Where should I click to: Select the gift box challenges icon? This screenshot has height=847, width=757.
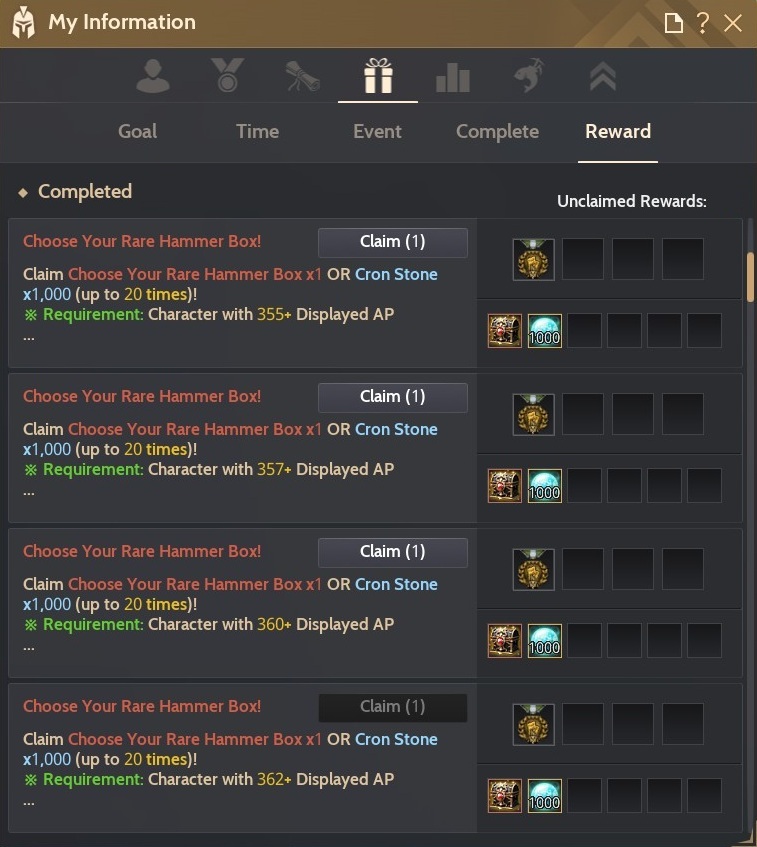[x=378, y=76]
